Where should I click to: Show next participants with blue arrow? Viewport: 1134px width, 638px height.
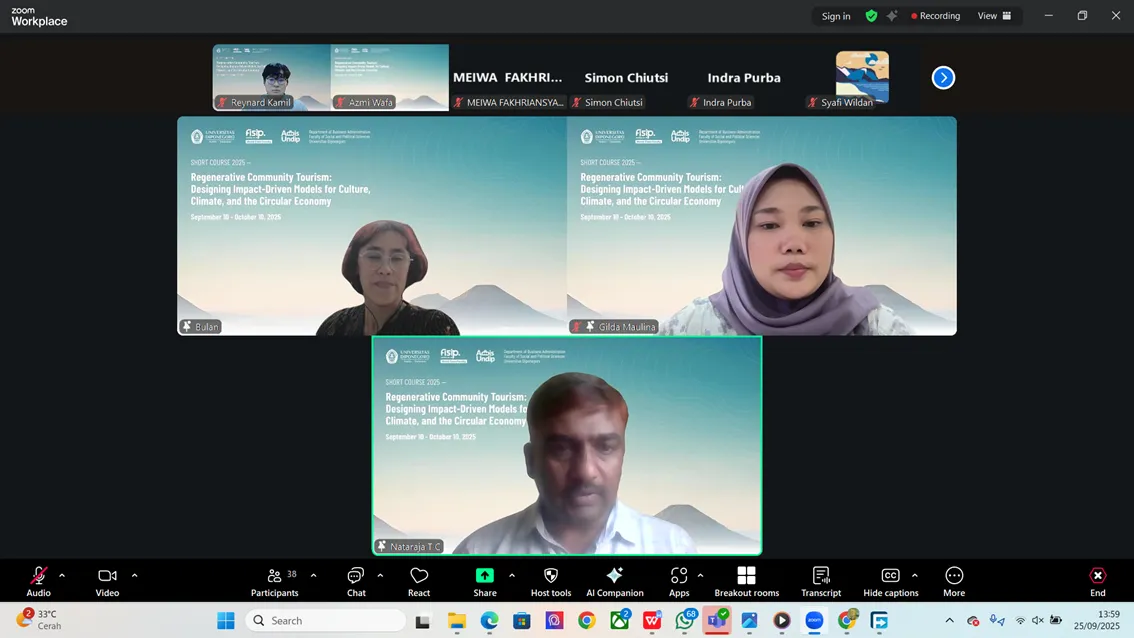(x=943, y=78)
